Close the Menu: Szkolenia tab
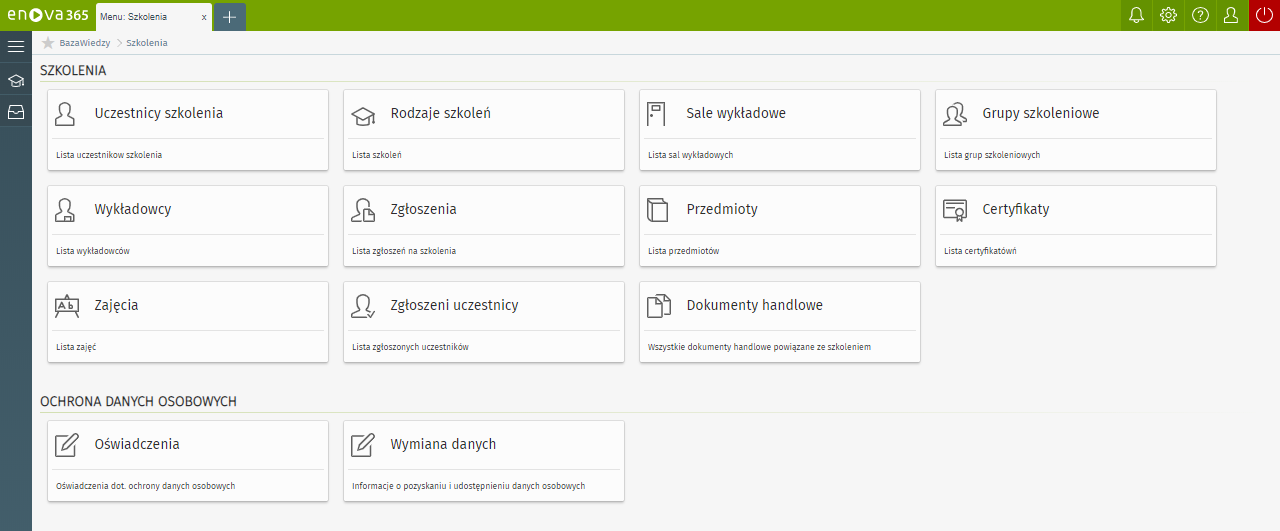 point(204,17)
